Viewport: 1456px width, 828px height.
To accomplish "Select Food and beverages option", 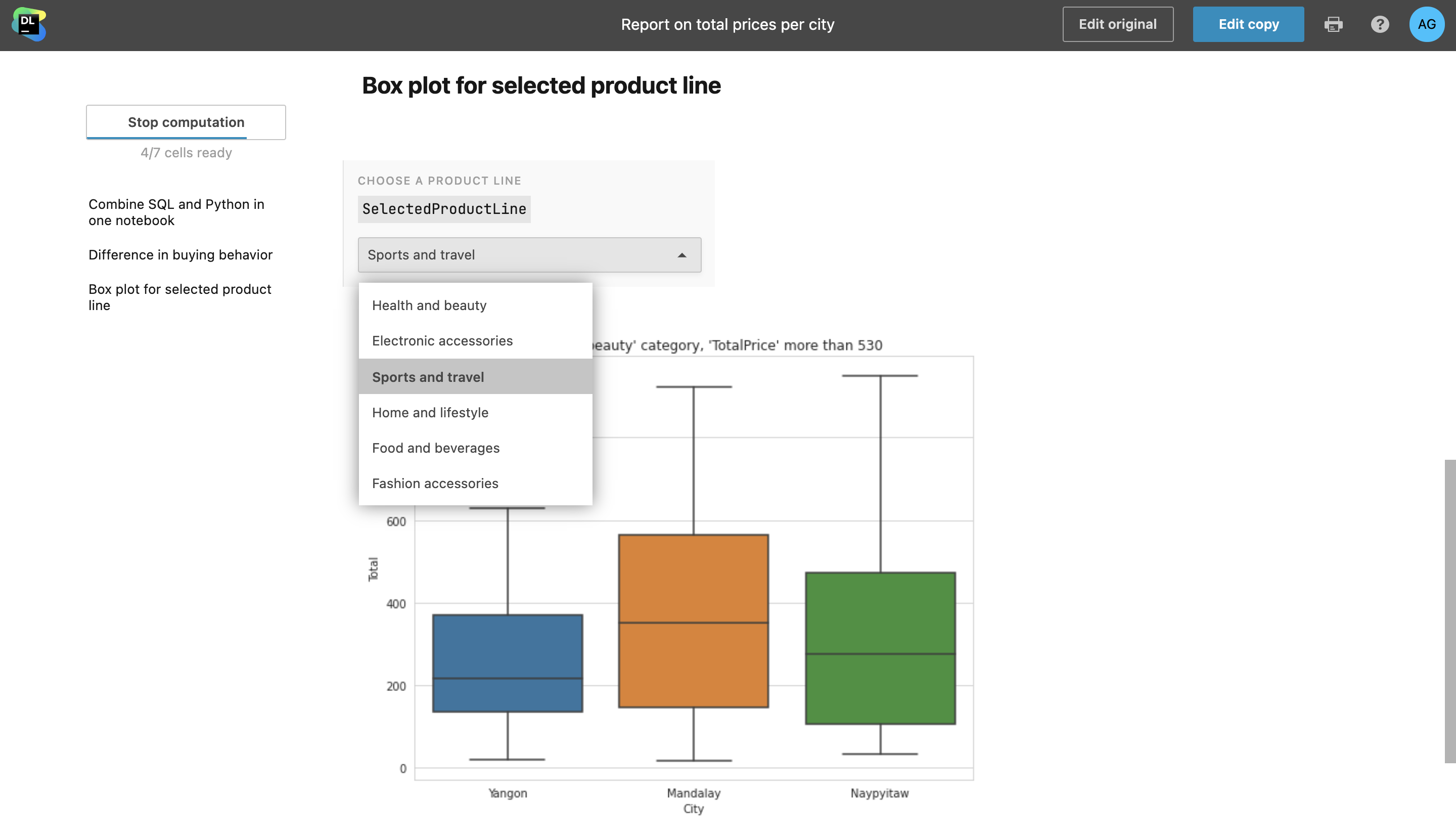I will point(436,448).
